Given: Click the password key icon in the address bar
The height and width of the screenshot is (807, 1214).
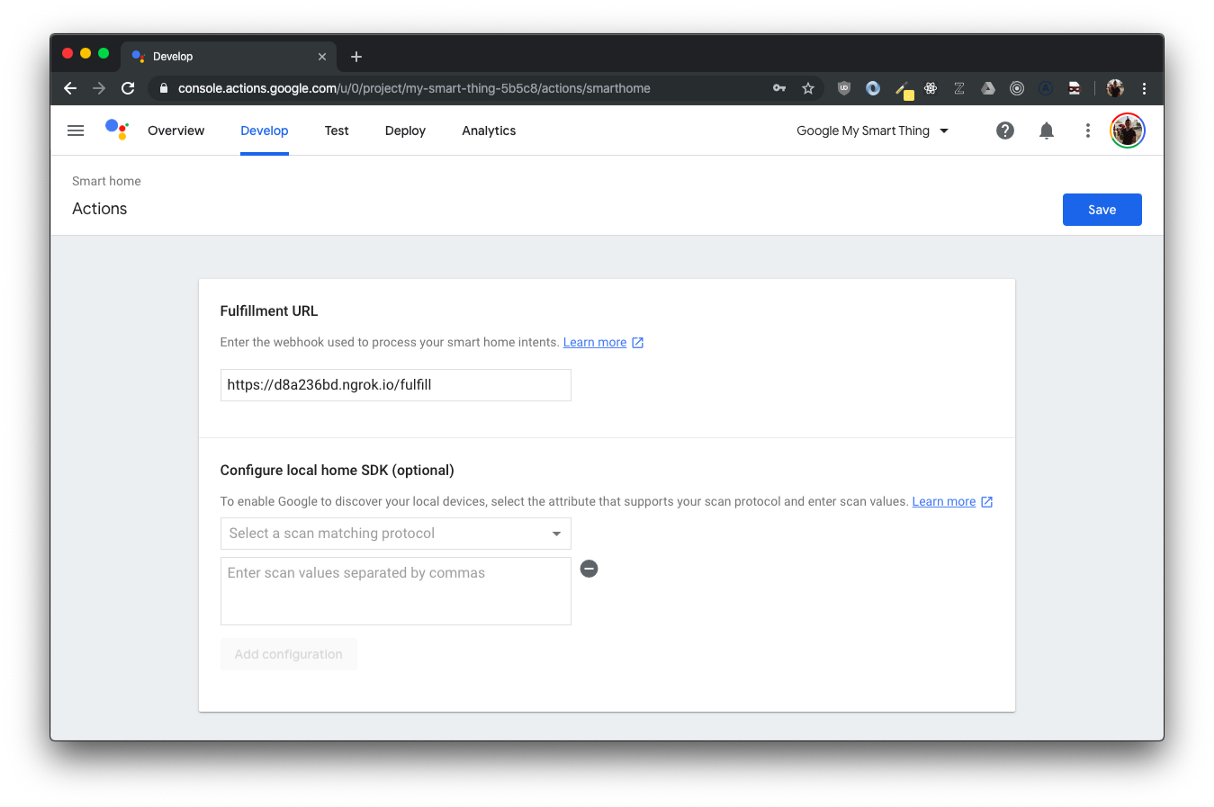Looking at the screenshot, I should 779,88.
